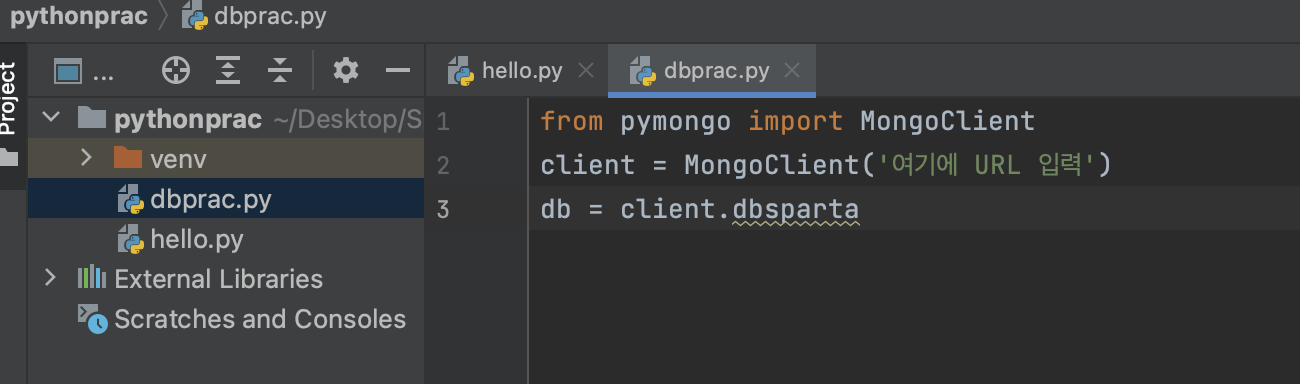
Task: Click pythonprac in the breadcrumb bar
Action: [x=78, y=17]
